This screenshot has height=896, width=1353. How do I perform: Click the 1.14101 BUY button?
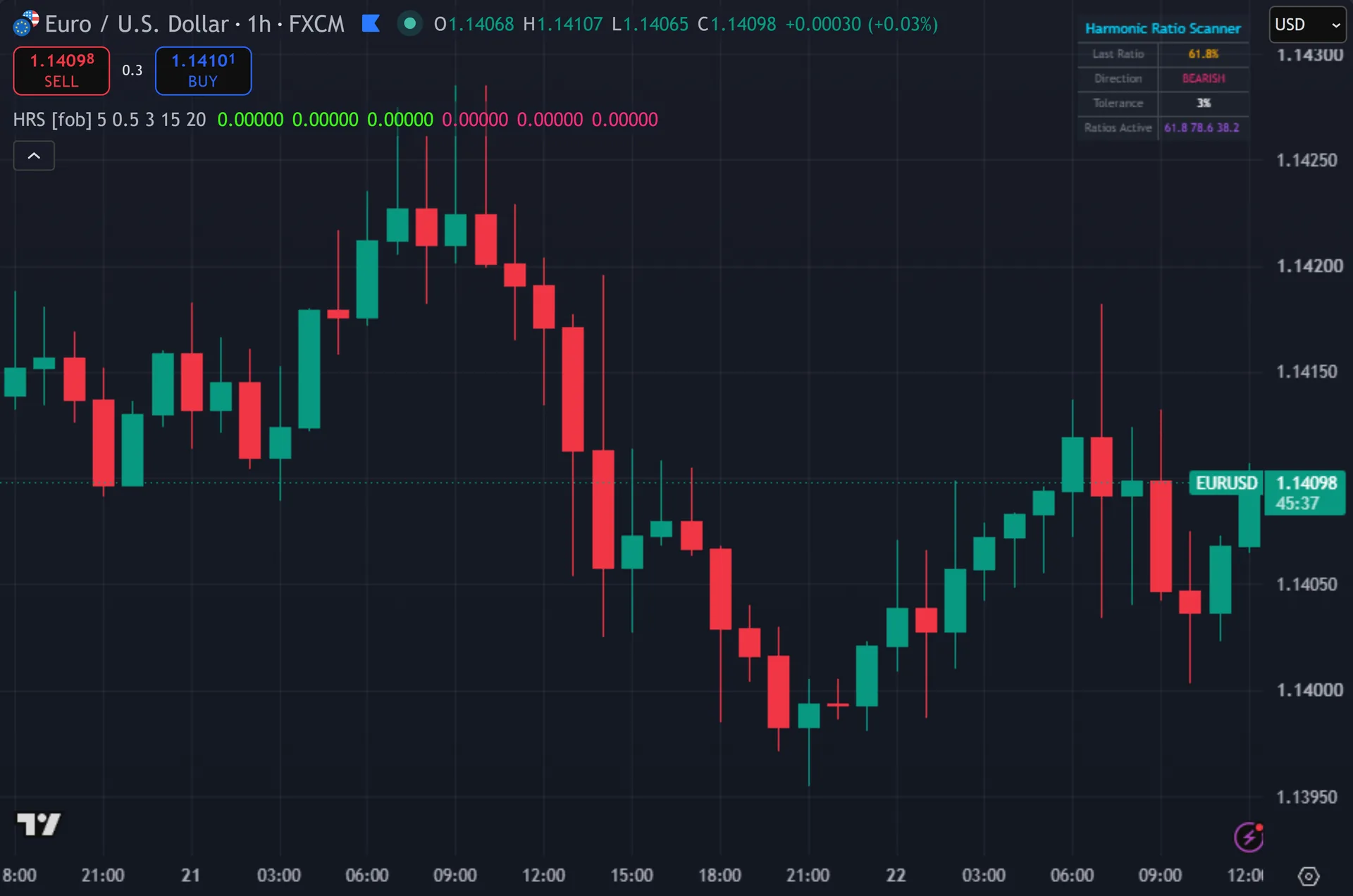tap(203, 70)
